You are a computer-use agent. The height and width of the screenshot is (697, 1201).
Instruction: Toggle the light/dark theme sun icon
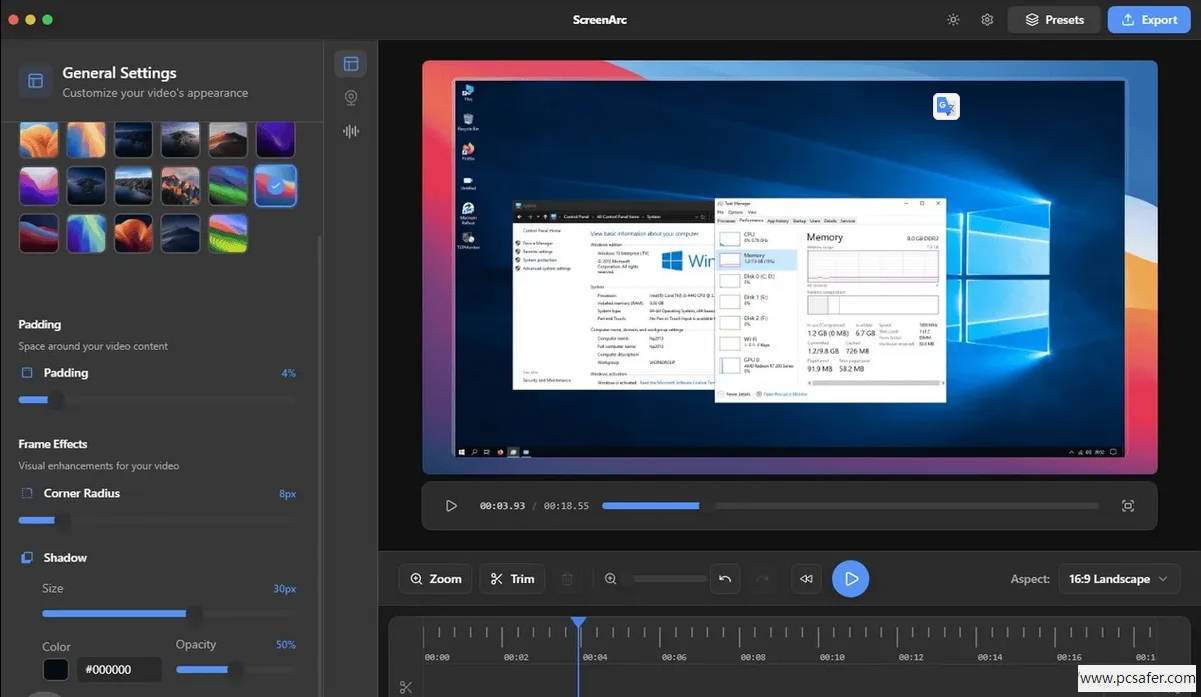click(x=953, y=20)
